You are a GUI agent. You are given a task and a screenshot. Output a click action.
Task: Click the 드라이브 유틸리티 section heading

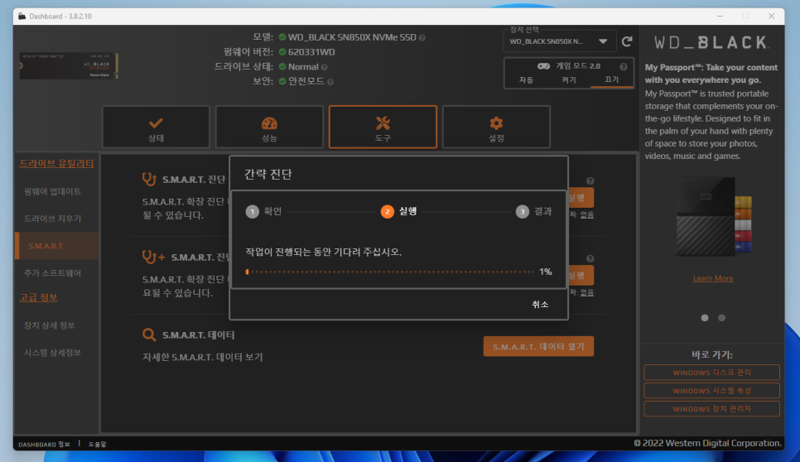tap(57, 163)
